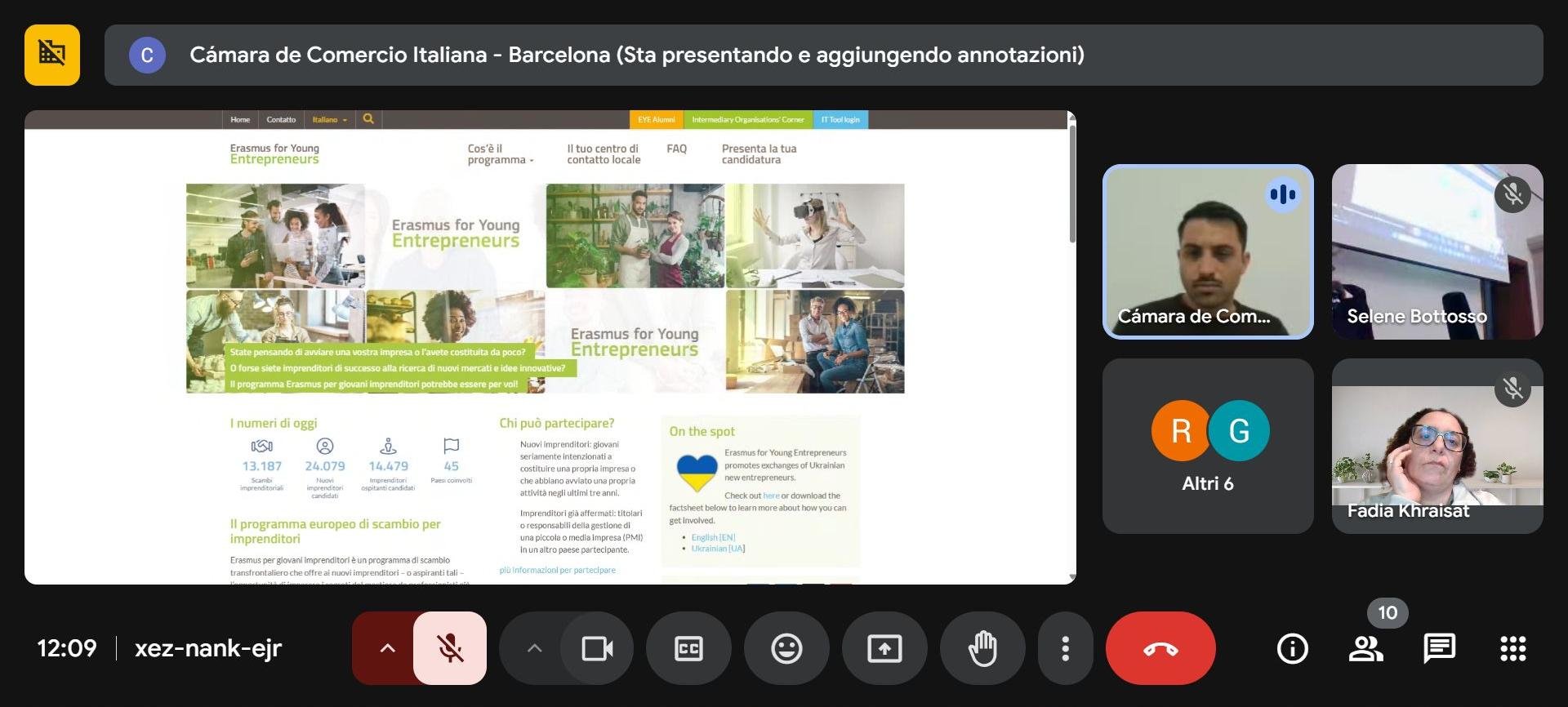The image size is (1568, 707).
Task: Click the yellow stop-annotation icon
Action: pyautogui.click(x=52, y=55)
